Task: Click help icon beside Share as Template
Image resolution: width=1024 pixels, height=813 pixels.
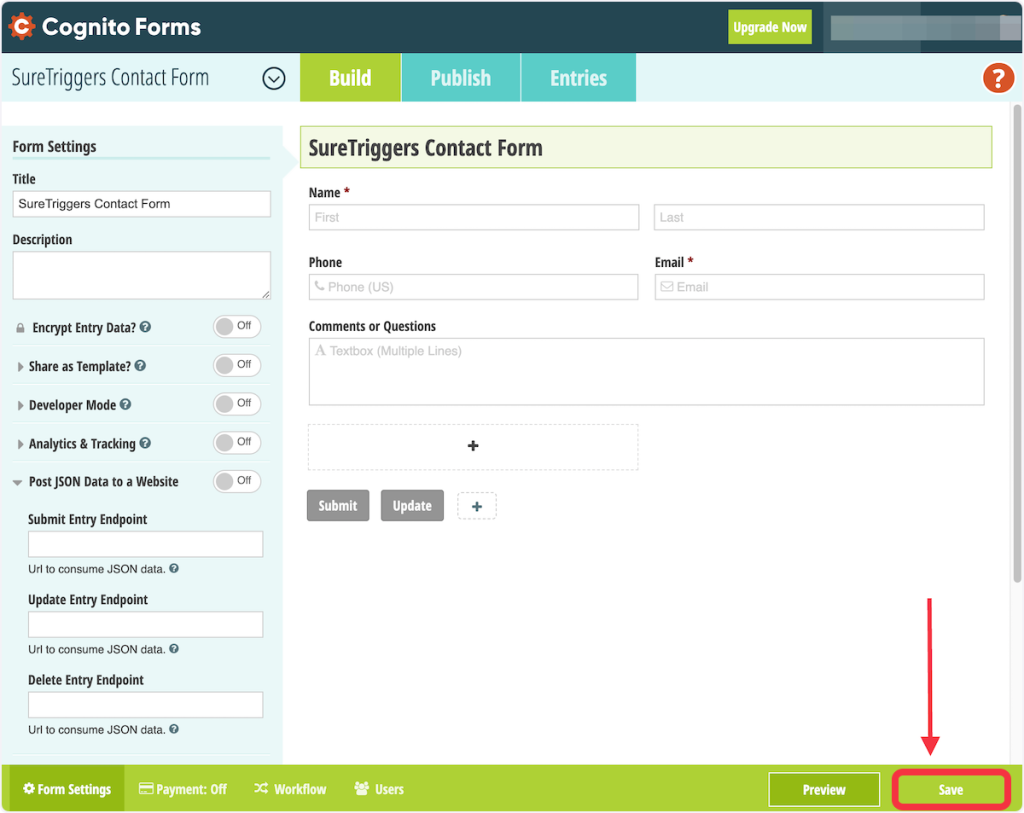Action: [x=141, y=366]
